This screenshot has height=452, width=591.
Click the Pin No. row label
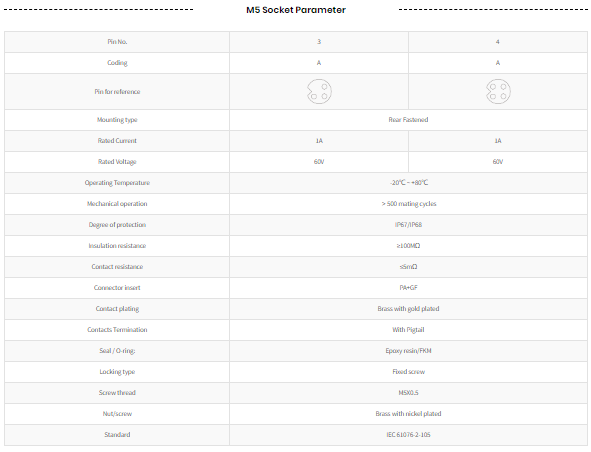pyautogui.click(x=117, y=42)
